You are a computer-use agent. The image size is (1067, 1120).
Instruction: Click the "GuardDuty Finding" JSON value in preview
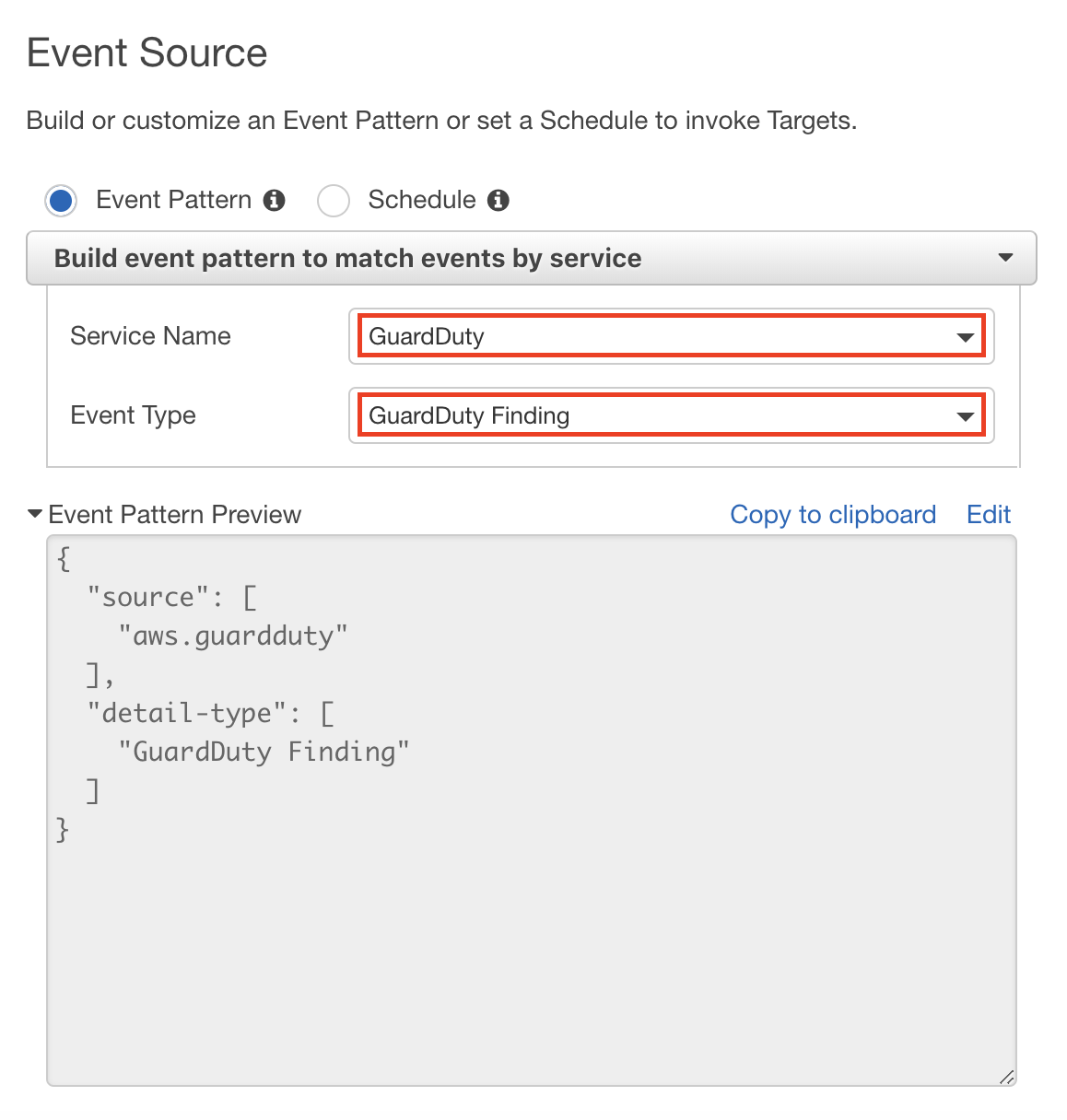coord(264,752)
